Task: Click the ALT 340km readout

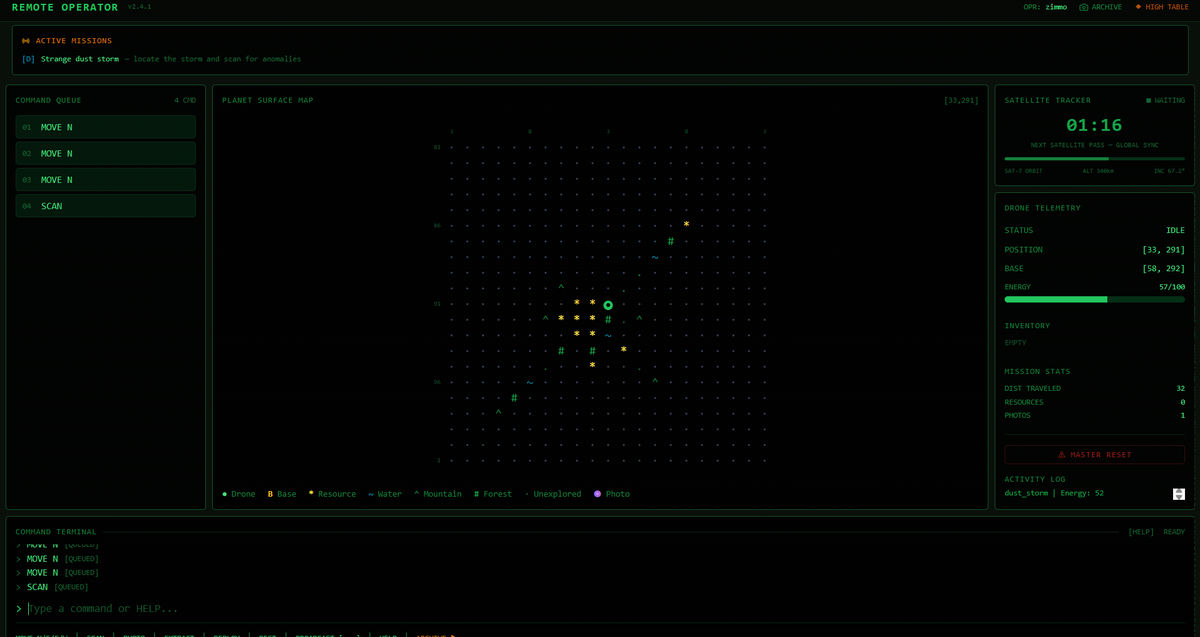Action: click(1098, 171)
